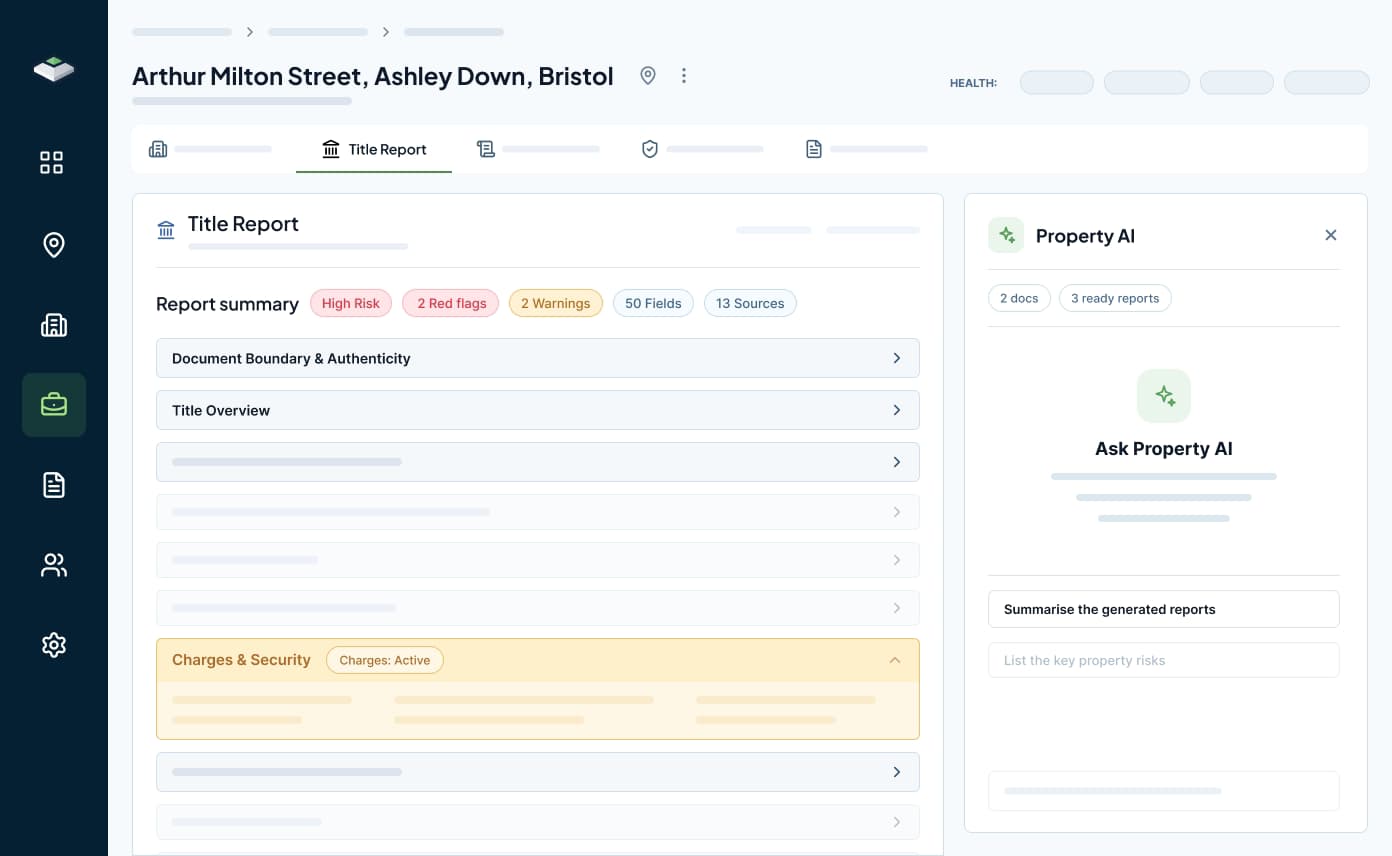Click the 50 Fields badge
This screenshot has width=1392, height=856.
[653, 303]
